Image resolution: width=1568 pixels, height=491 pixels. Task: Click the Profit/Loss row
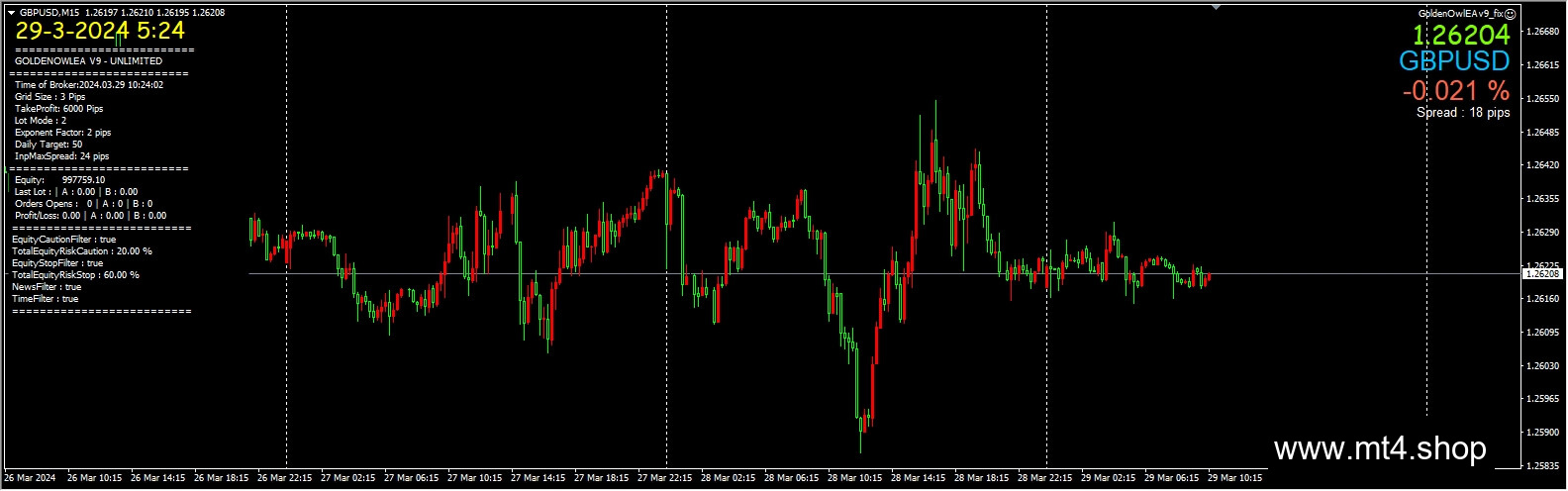90,216
